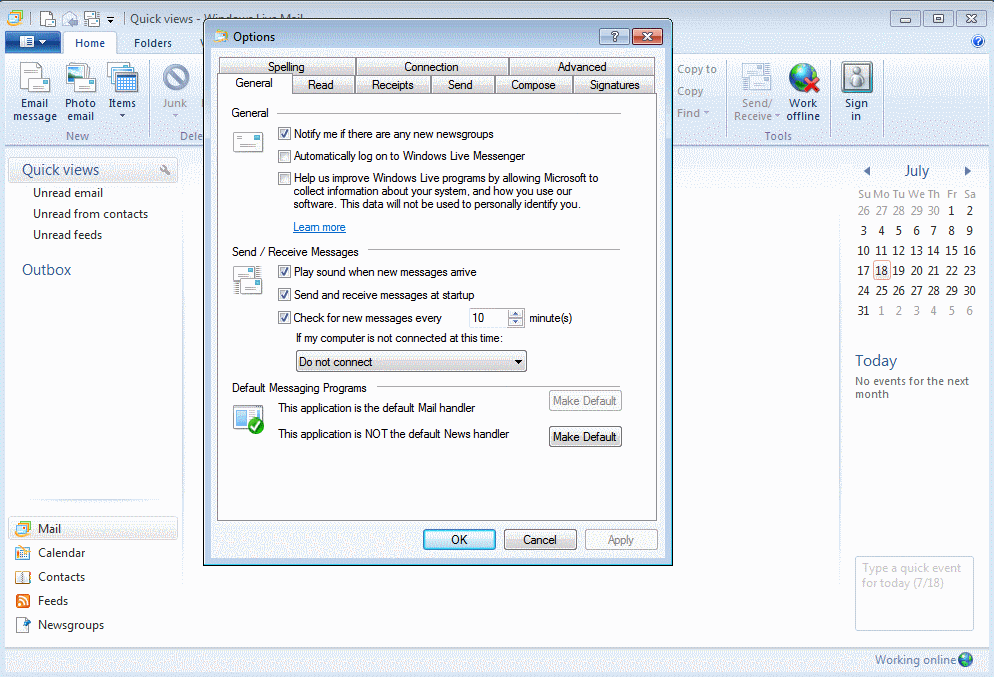Click the quick event input box
994x677 pixels.
click(913, 593)
